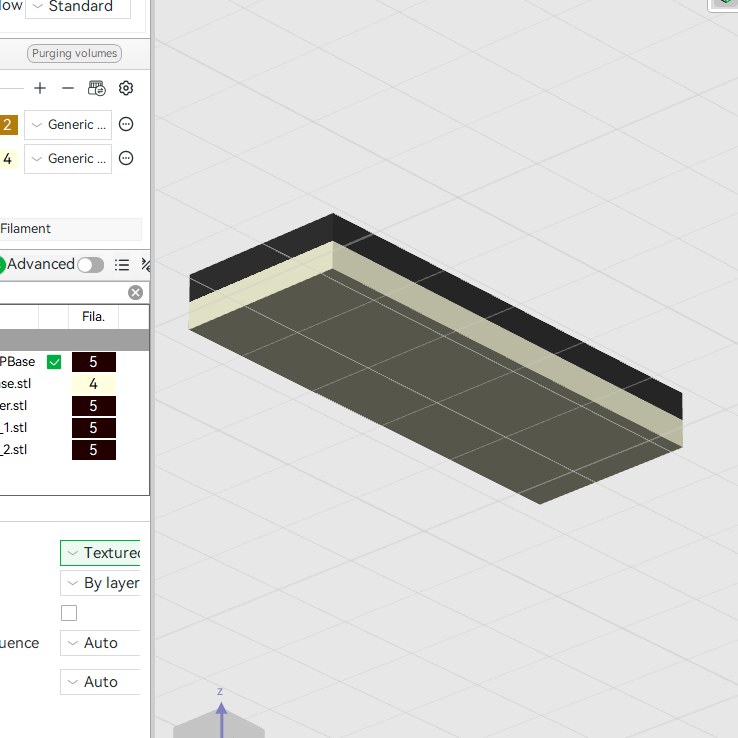The height and width of the screenshot is (738, 738).
Task: Open more options for filament 4
Action: (126, 158)
